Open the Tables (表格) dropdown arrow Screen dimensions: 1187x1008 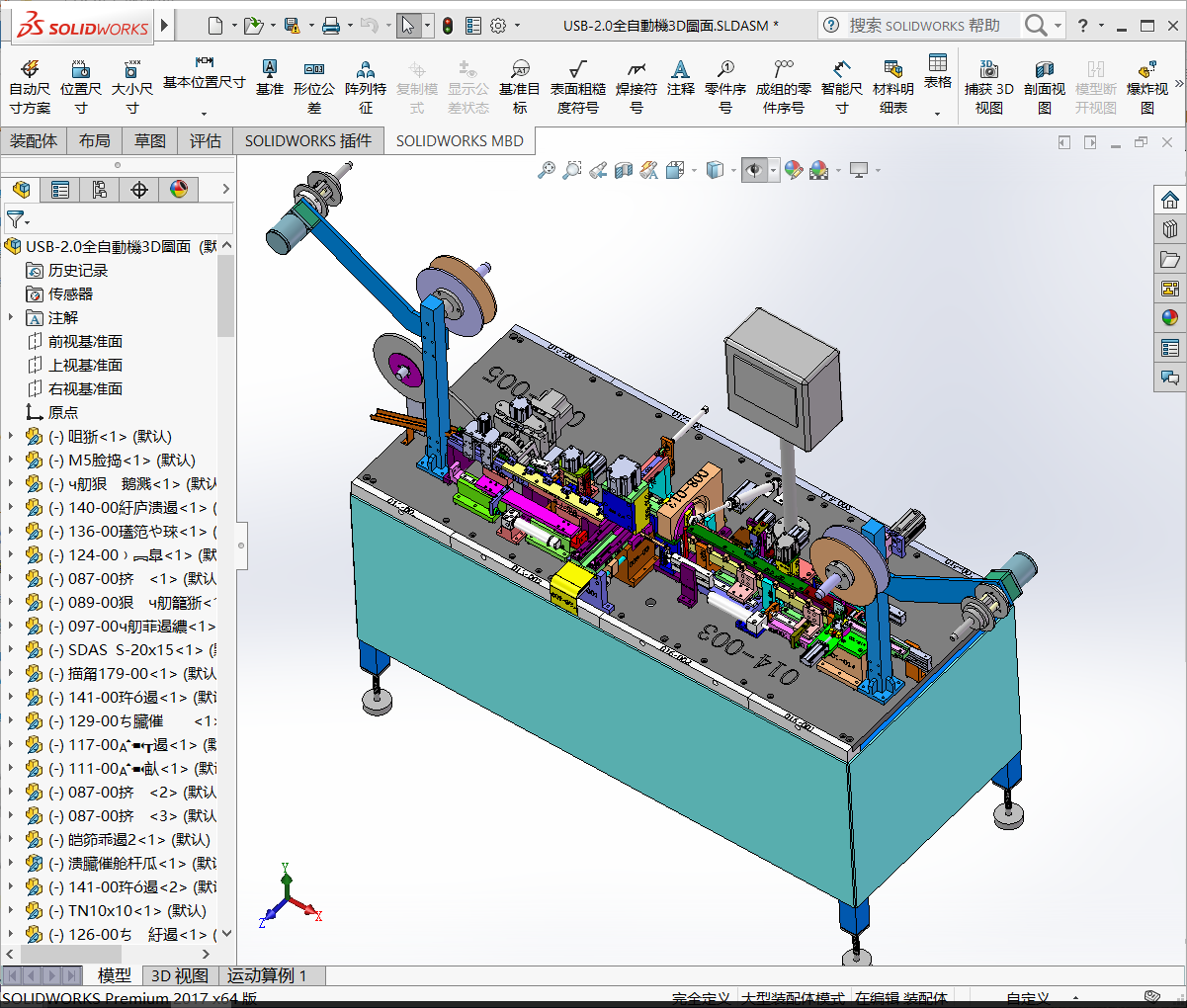pyautogui.click(x=937, y=114)
